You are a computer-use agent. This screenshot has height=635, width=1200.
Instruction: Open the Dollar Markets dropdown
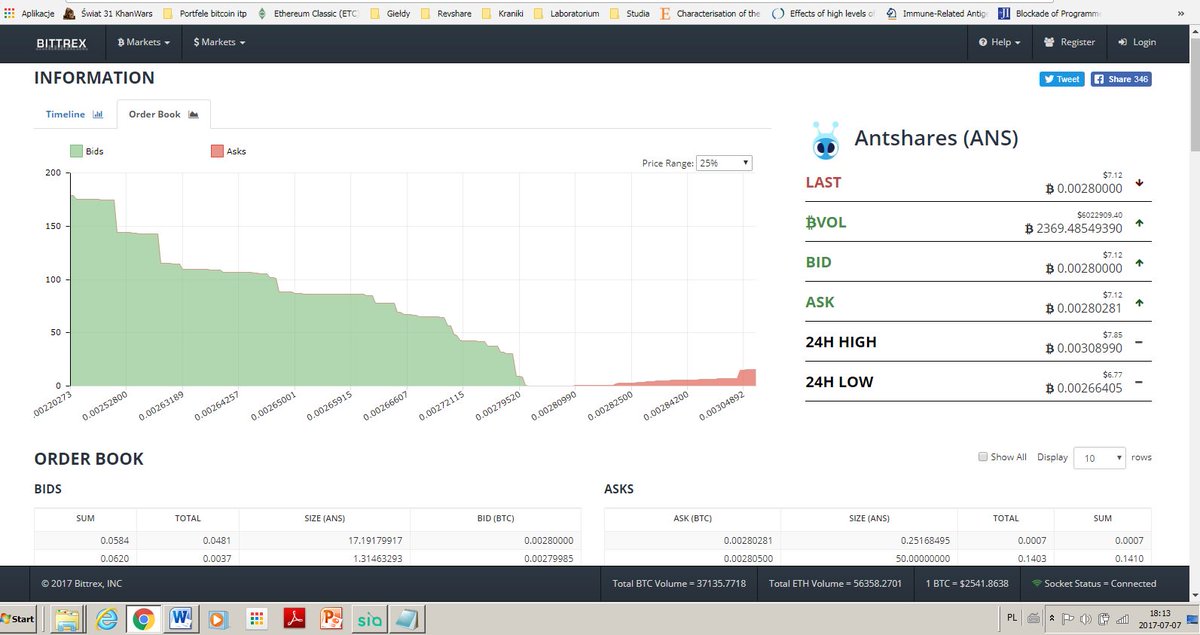click(219, 43)
